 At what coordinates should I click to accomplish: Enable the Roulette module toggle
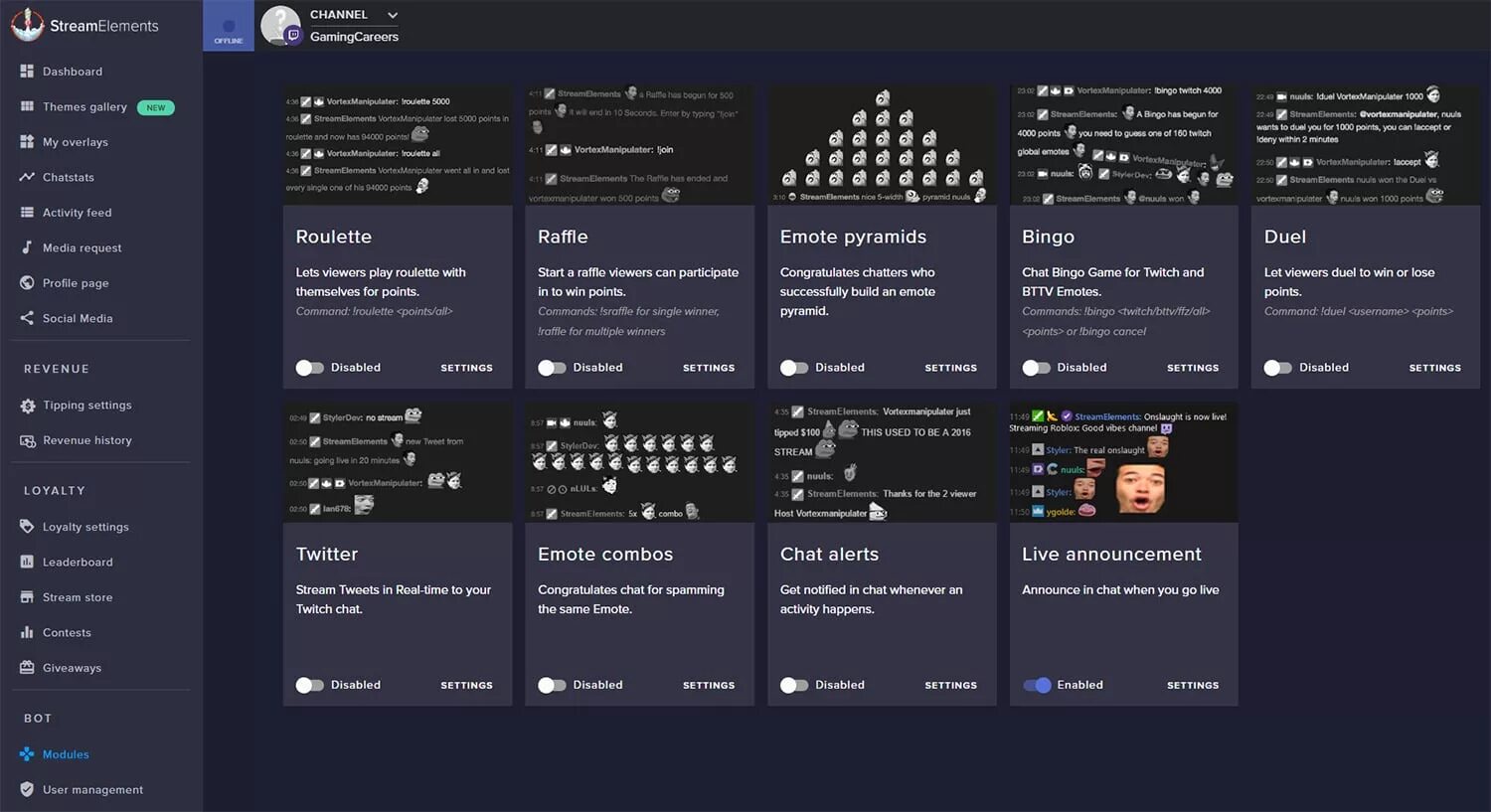[x=310, y=368]
